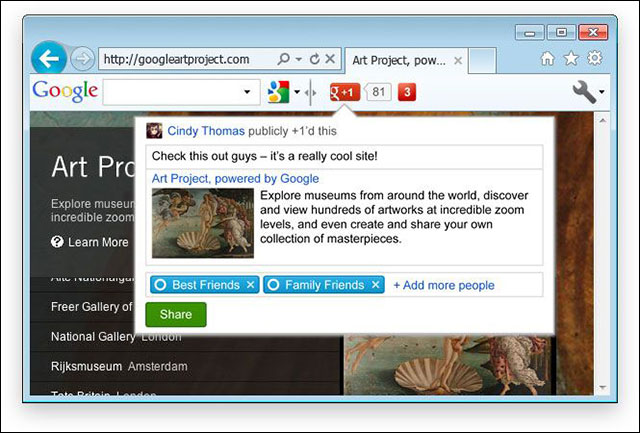Screen dimensions: 640x433
Task: Open Art Project, powered by Google link
Action: pos(236,178)
